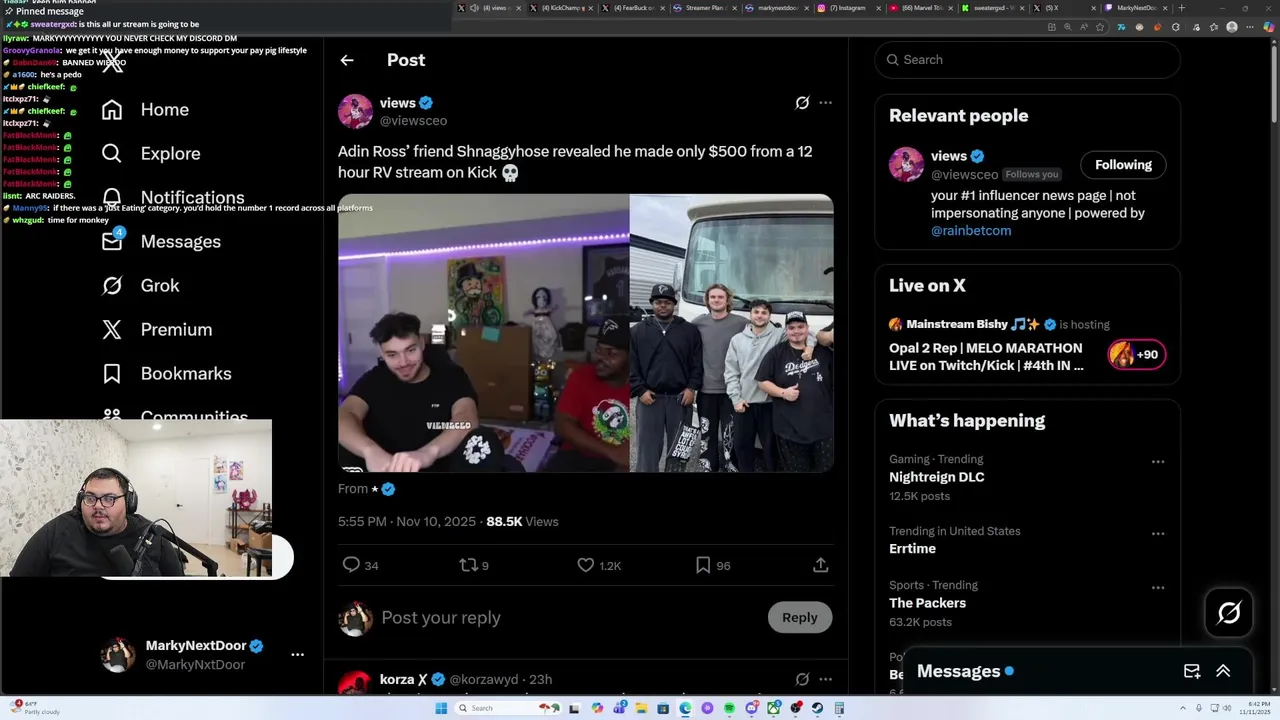The height and width of the screenshot is (720, 1280).
Task: Open the three-dot menu for Errtime trend
Action: click(x=1158, y=534)
